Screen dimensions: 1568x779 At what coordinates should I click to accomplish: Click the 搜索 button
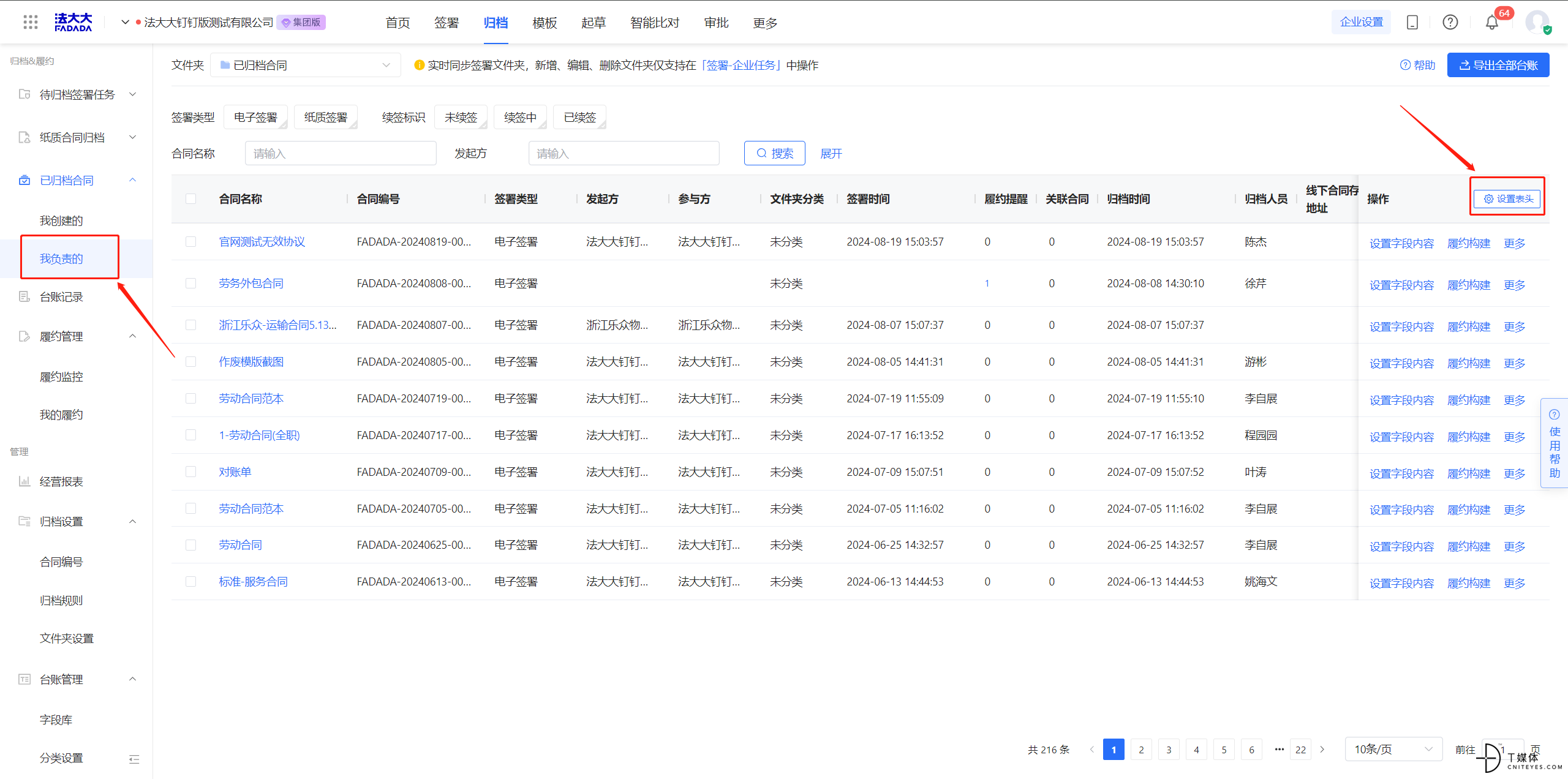point(775,153)
